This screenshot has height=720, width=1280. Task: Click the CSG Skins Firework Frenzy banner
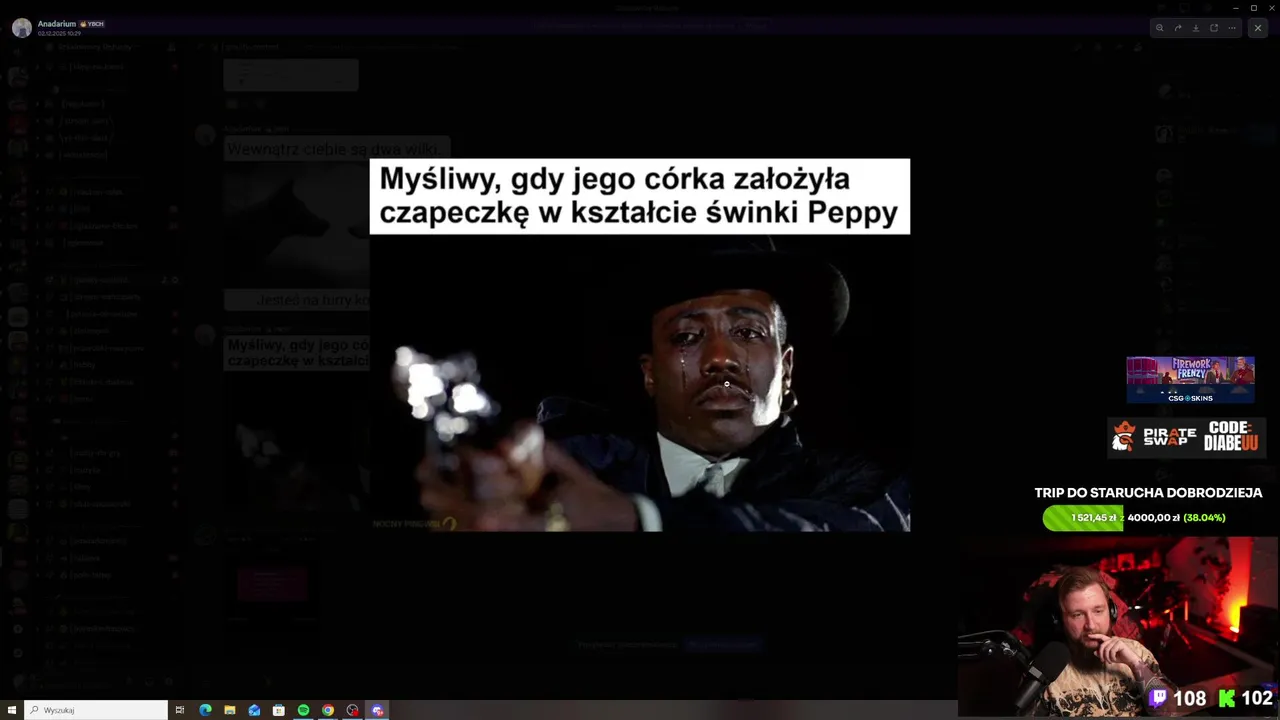(1190, 380)
